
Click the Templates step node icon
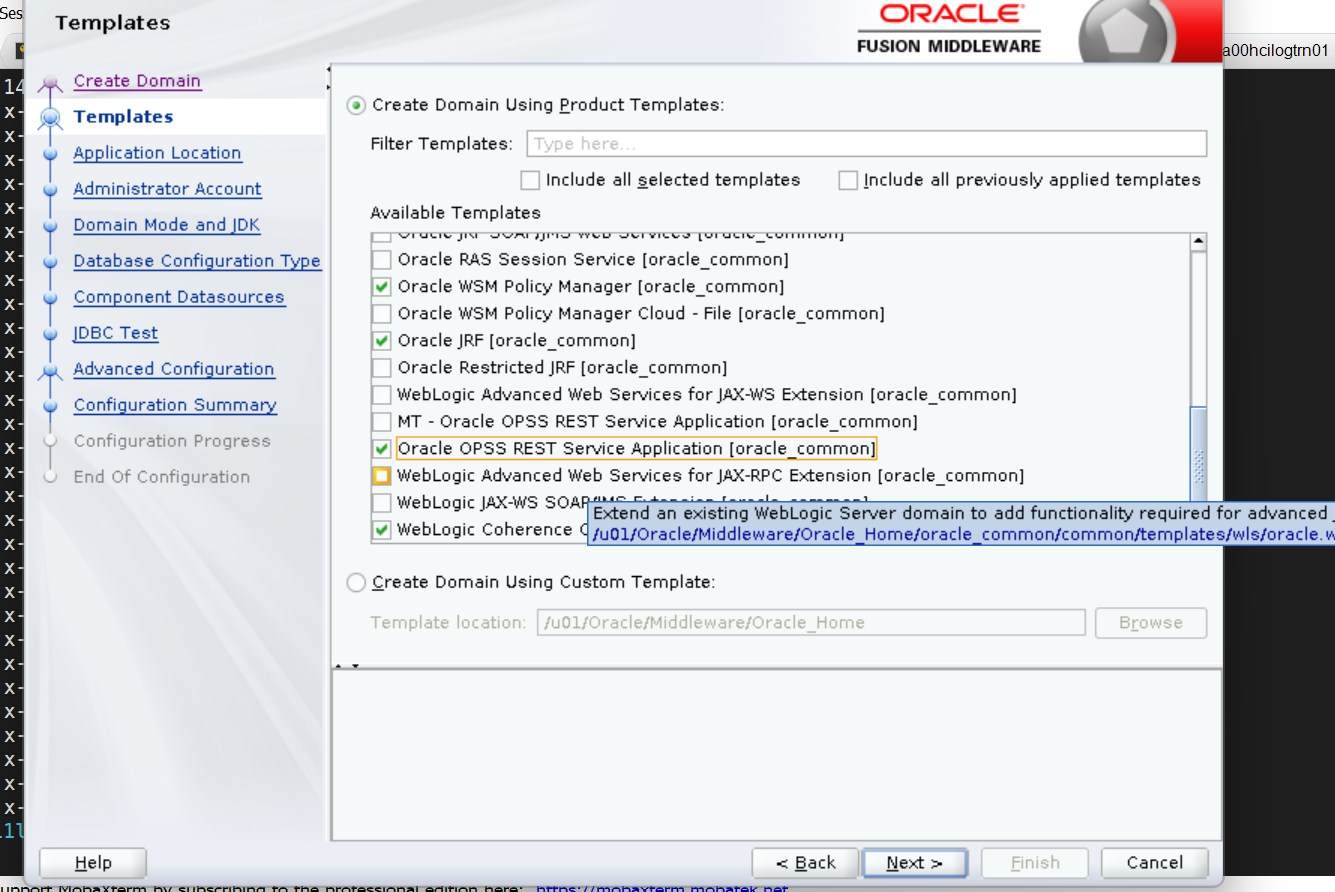tap(50, 118)
